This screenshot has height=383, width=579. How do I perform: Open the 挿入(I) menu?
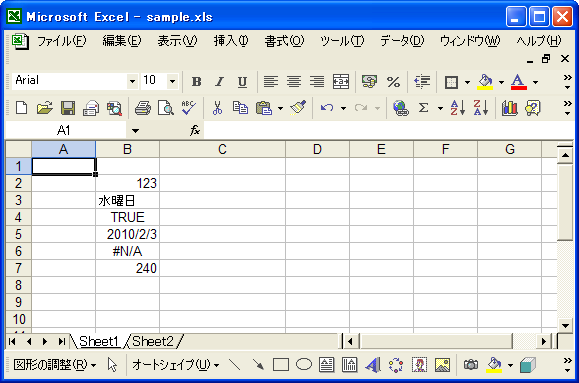tap(231, 41)
